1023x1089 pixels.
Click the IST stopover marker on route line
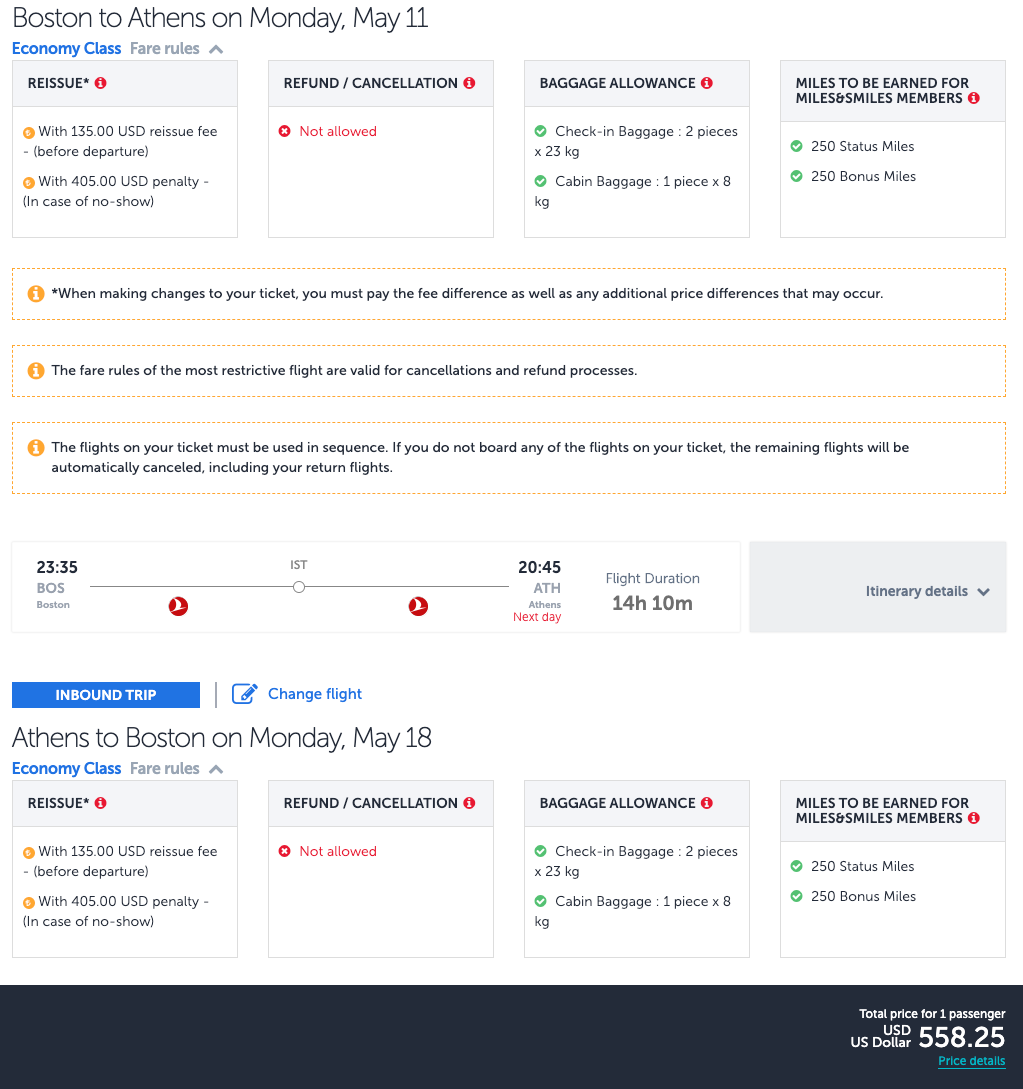click(x=298, y=587)
